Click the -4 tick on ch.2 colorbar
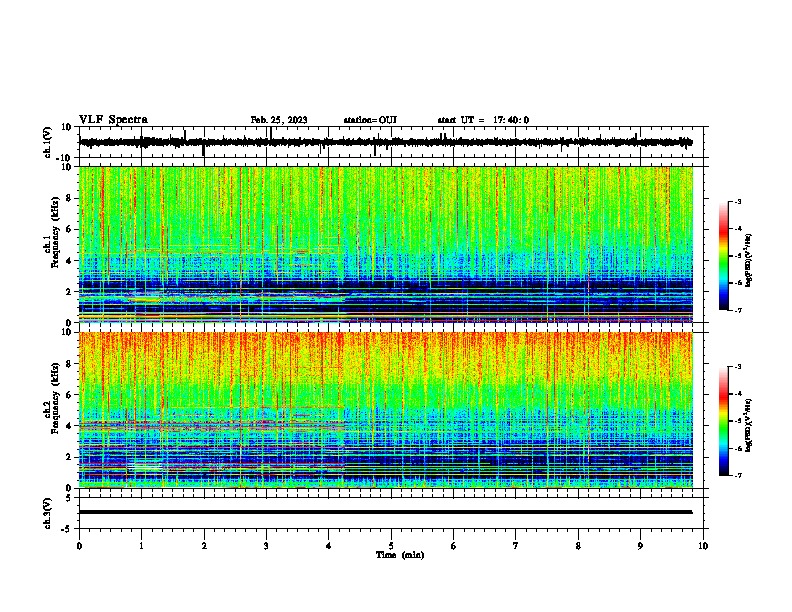 (737, 394)
